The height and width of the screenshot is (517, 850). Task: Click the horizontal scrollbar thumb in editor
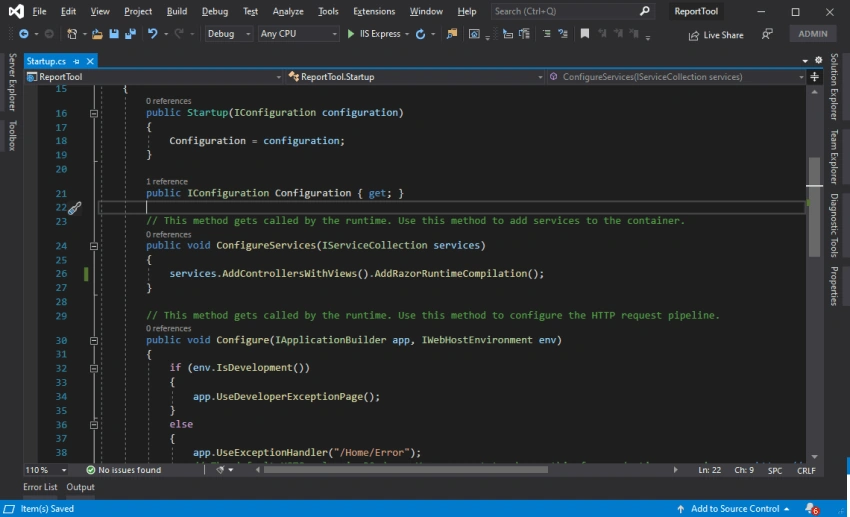coord(405,470)
